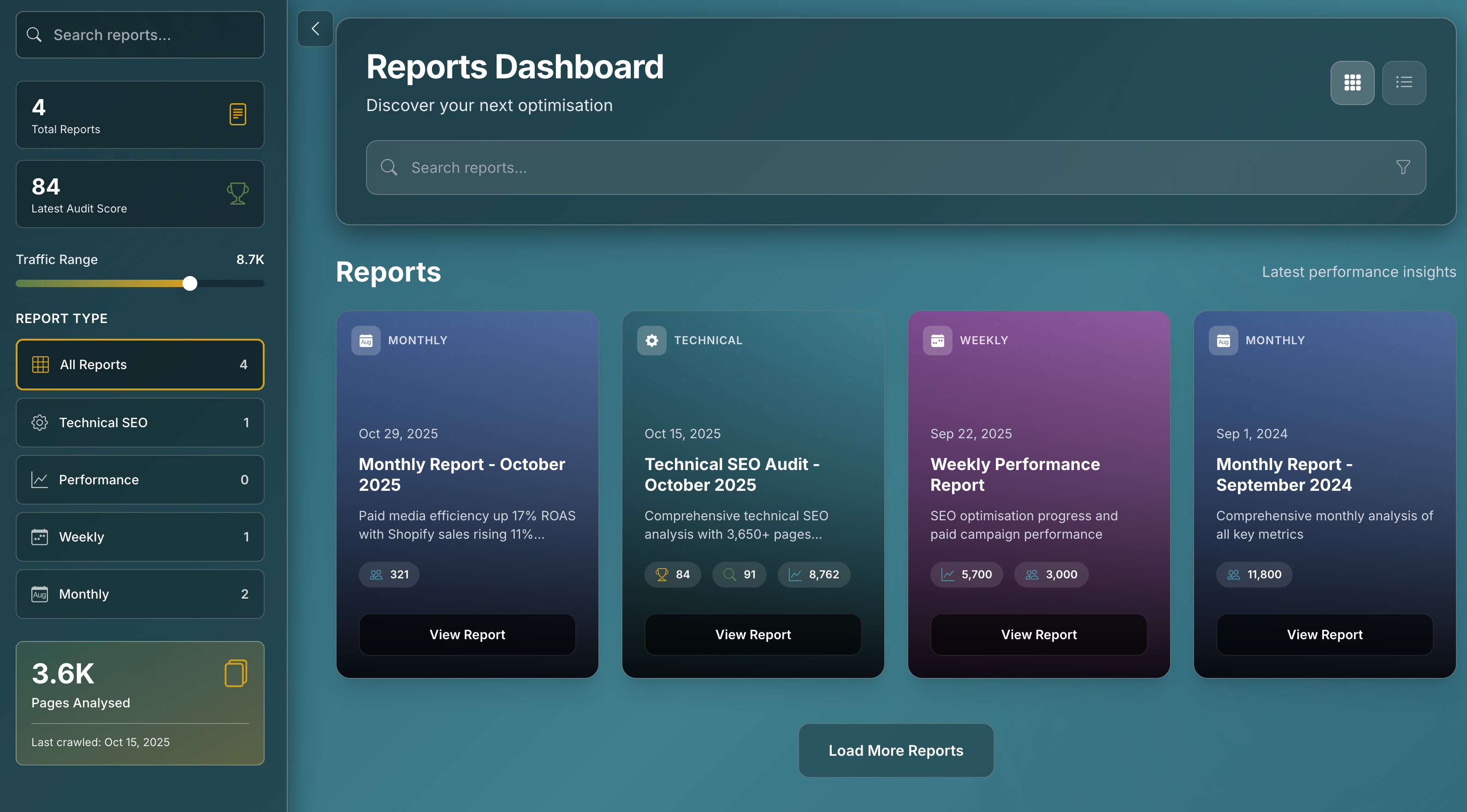Click the magnifier icon in dashboard search

click(389, 167)
